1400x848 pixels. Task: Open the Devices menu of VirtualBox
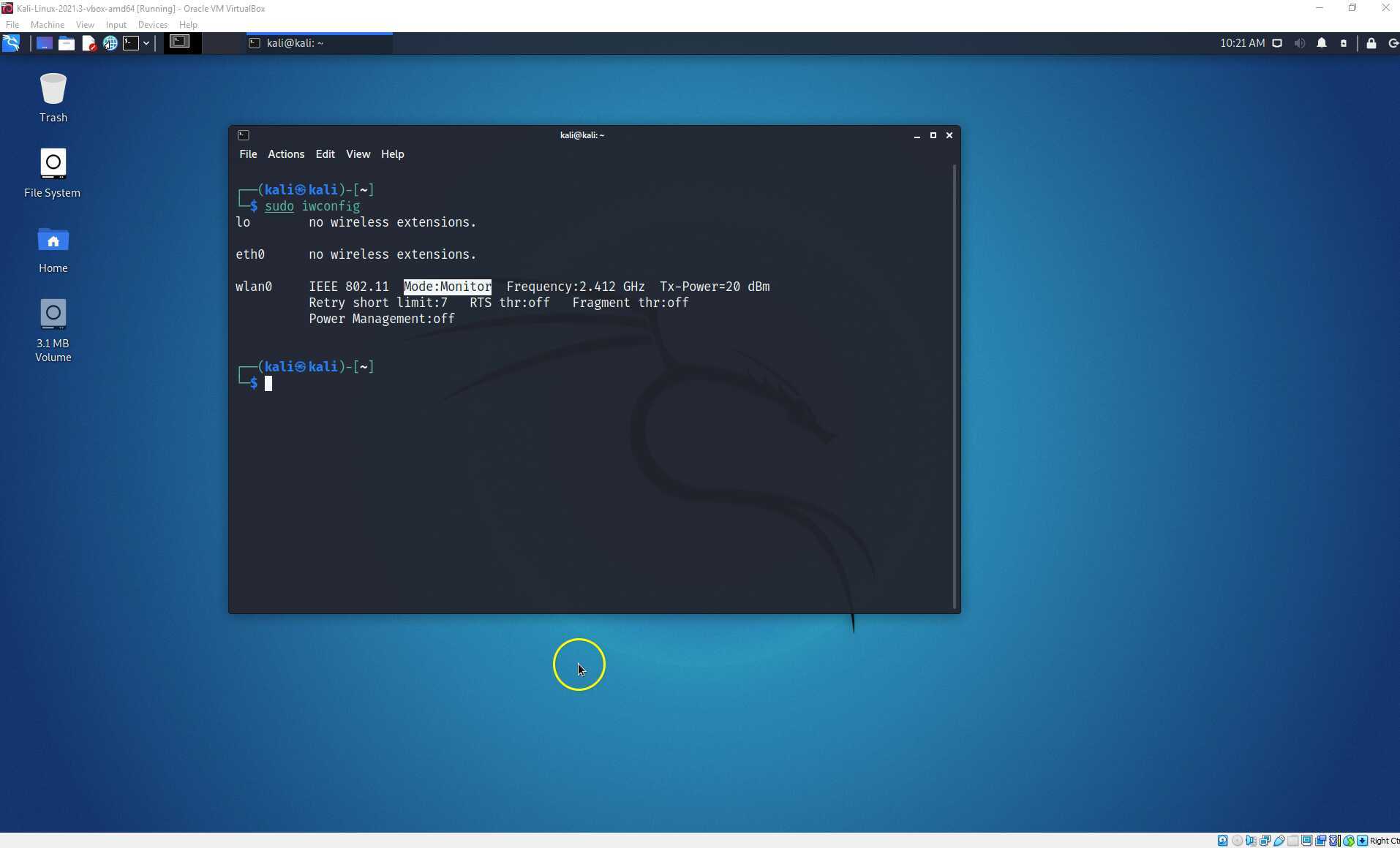click(152, 24)
